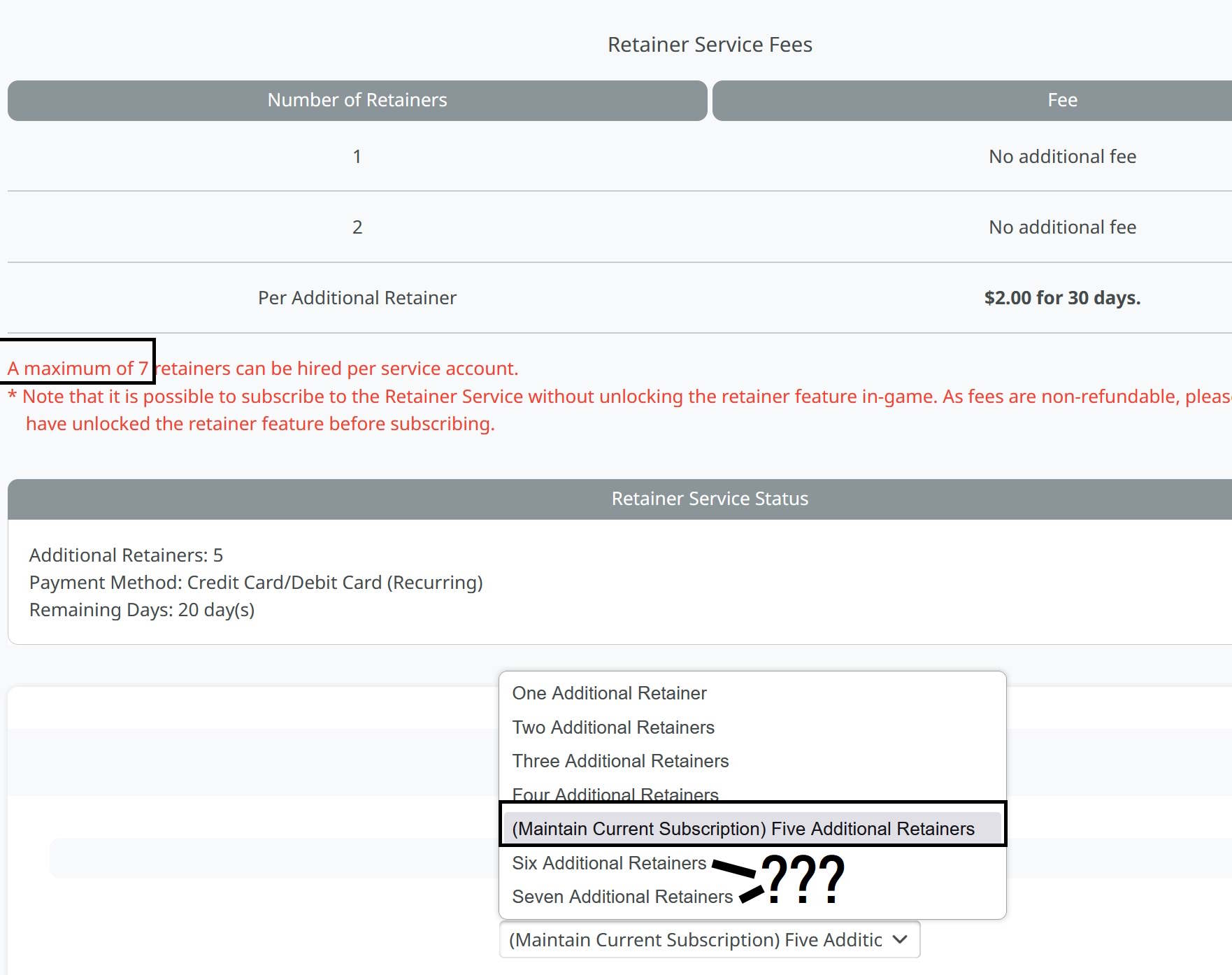The height and width of the screenshot is (975, 1232).
Task: Click the $2.00 for 30 days text
Action: point(1062,298)
